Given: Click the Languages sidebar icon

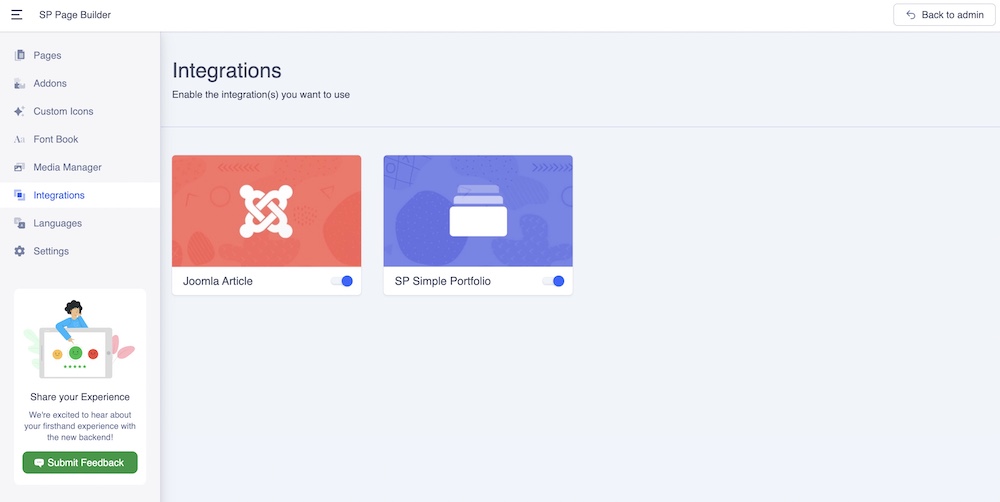Looking at the screenshot, I should click(x=19, y=223).
